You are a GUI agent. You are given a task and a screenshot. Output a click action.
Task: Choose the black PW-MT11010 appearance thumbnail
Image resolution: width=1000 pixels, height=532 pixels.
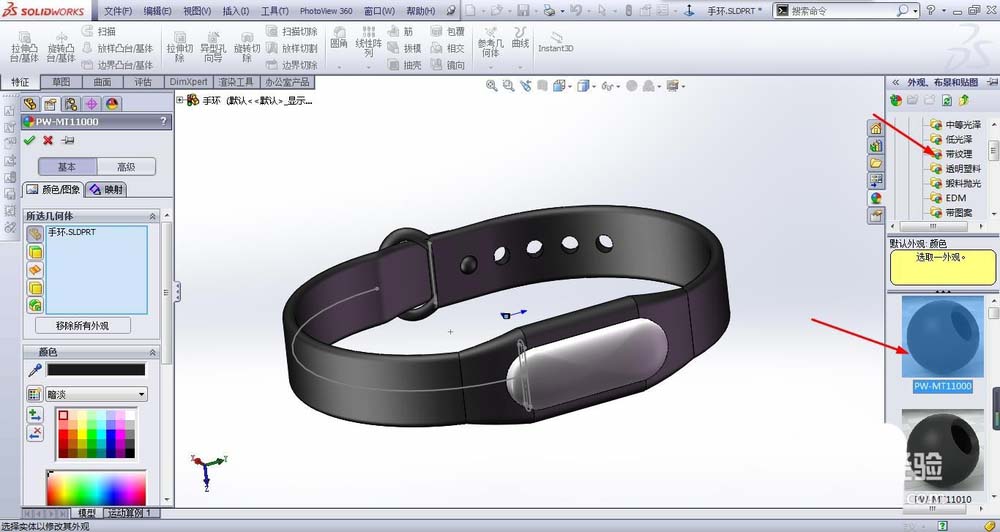click(942, 450)
